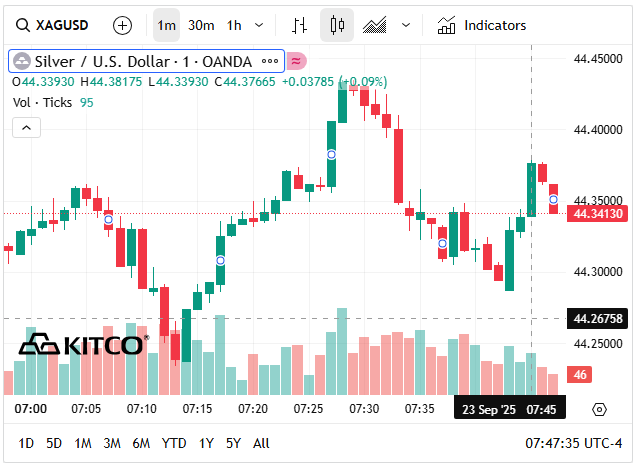Collapse the legend with the chevron button

point(27,127)
